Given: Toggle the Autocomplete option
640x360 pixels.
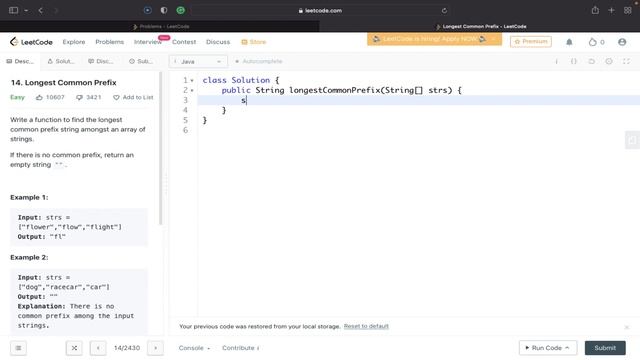Looking at the screenshot, I should [x=258, y=61].
